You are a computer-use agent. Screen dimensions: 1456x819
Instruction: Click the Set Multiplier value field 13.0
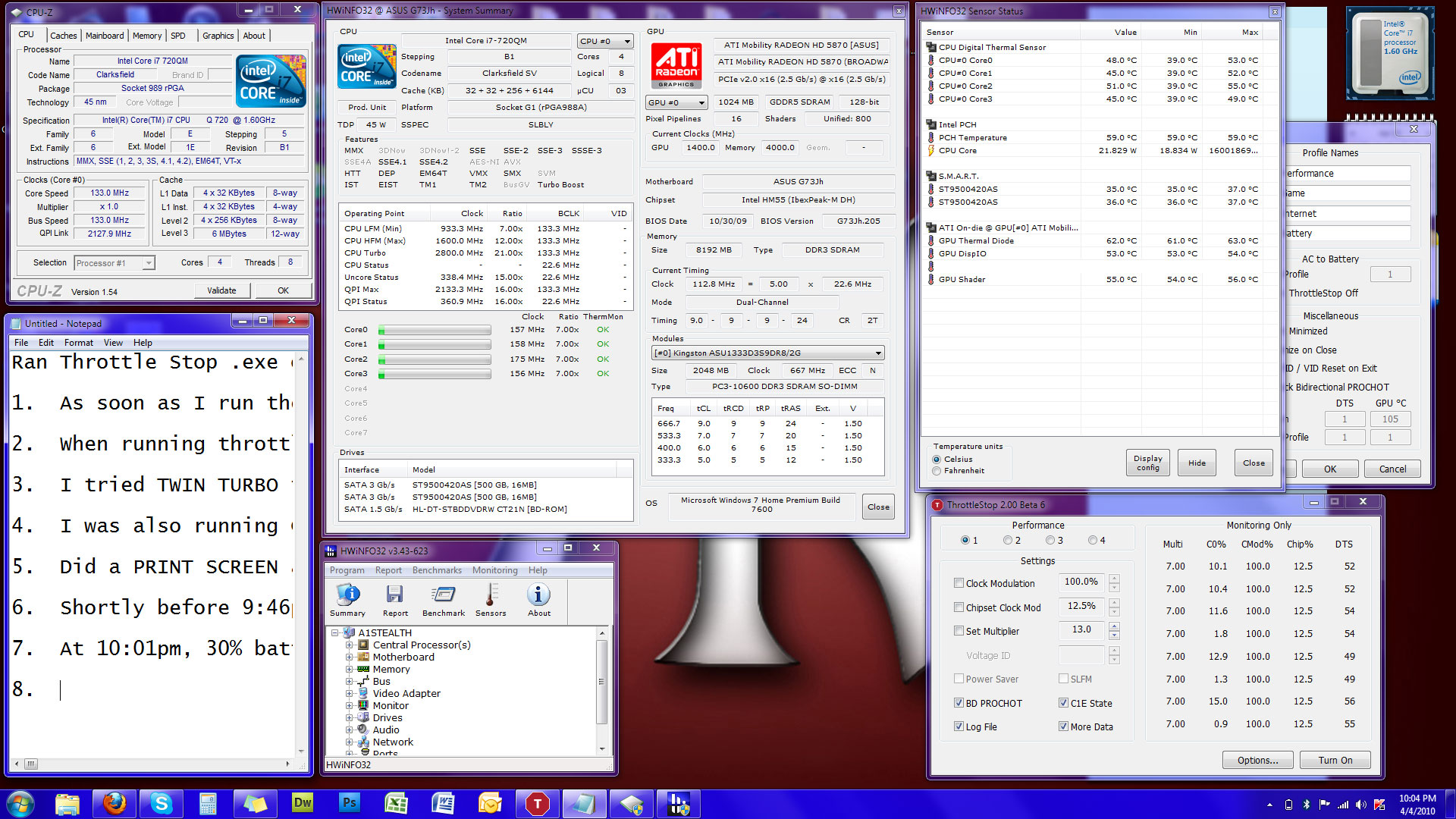click(1081, 630)
